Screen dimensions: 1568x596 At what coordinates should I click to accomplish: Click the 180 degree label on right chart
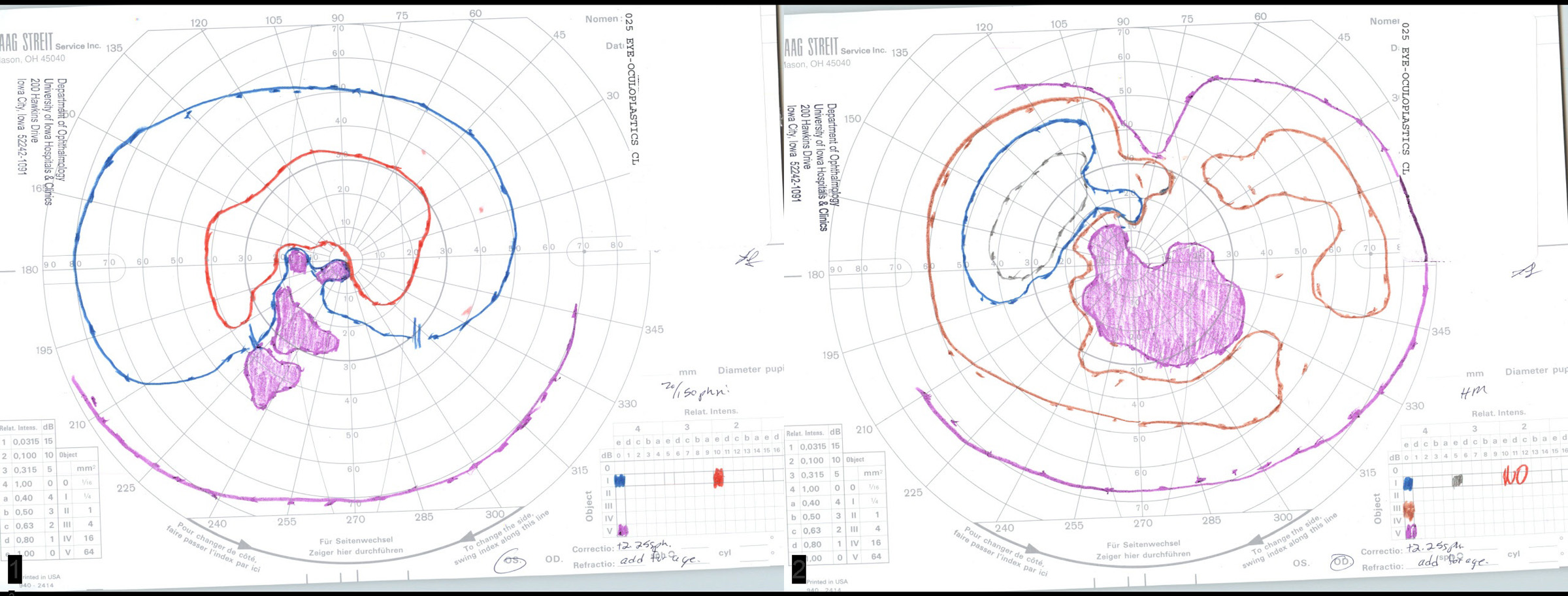pyautogui.click(x=815, y=275)
